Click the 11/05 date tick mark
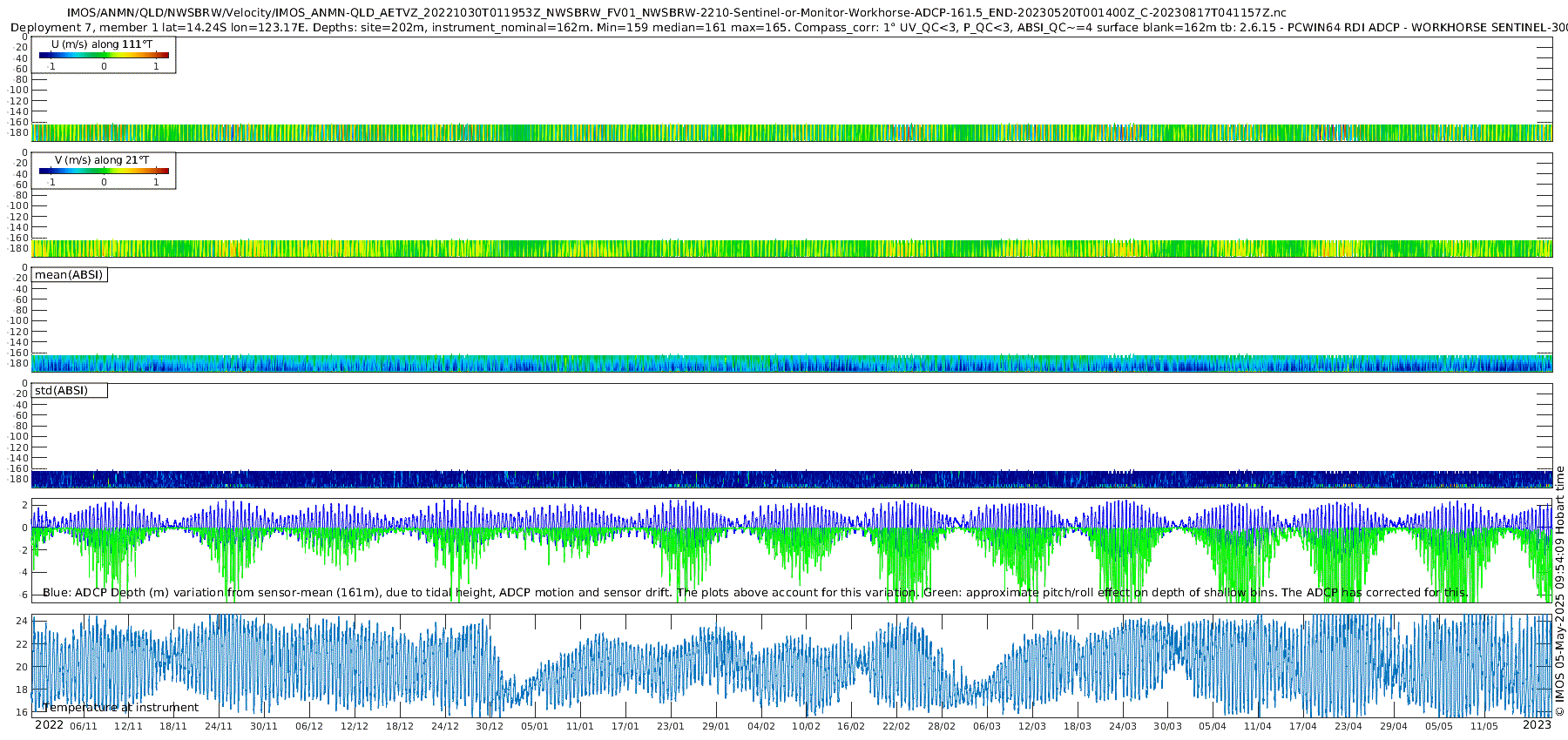The width and height of the screenshot is (1568, 740). click(1484, 726)
